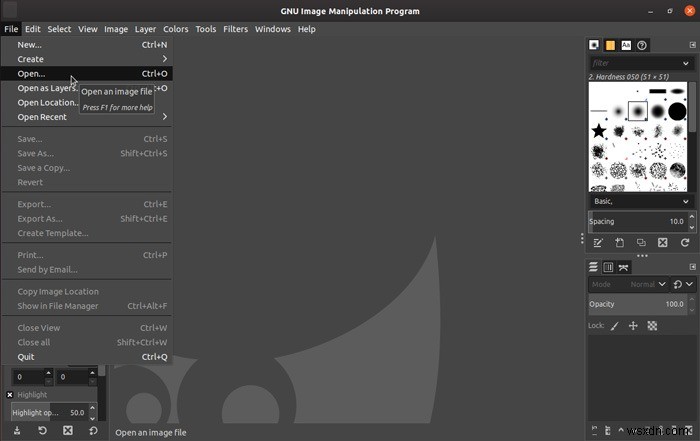This screenshot has height=441, width=700.
Task: Select the star brush thumbnail
Action: 599,131
